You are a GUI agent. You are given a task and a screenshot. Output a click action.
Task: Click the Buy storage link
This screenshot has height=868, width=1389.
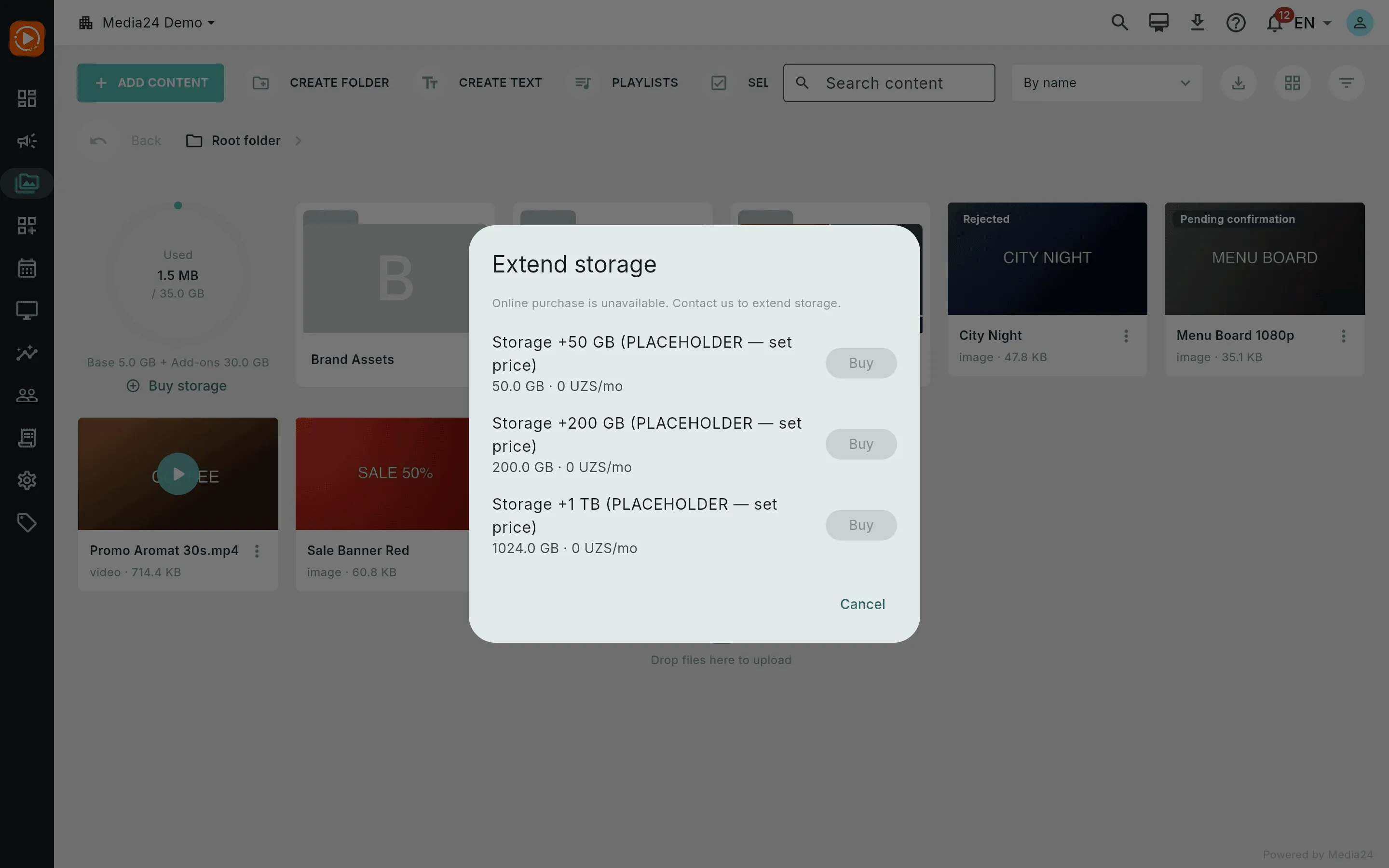click(177, 386)
